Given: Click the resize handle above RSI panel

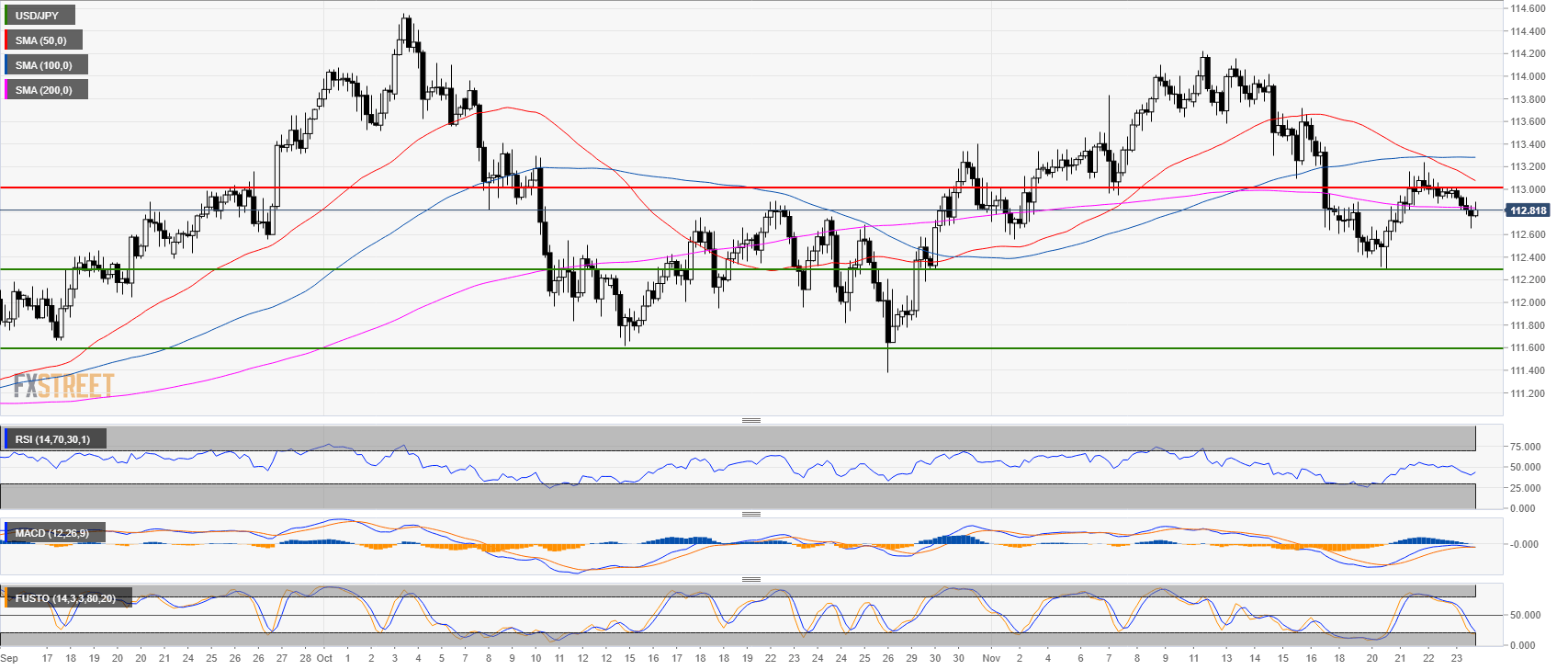Looking at the screenshot, I should [x=750, y=420].
